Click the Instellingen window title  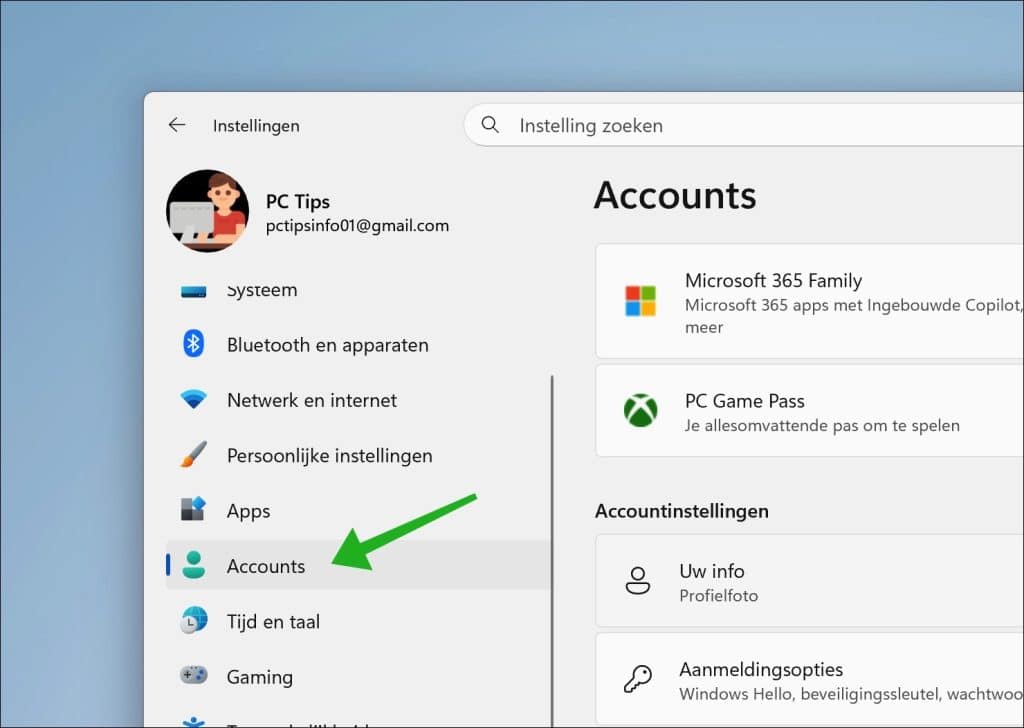pyautogui.click(x=256, y=125)
